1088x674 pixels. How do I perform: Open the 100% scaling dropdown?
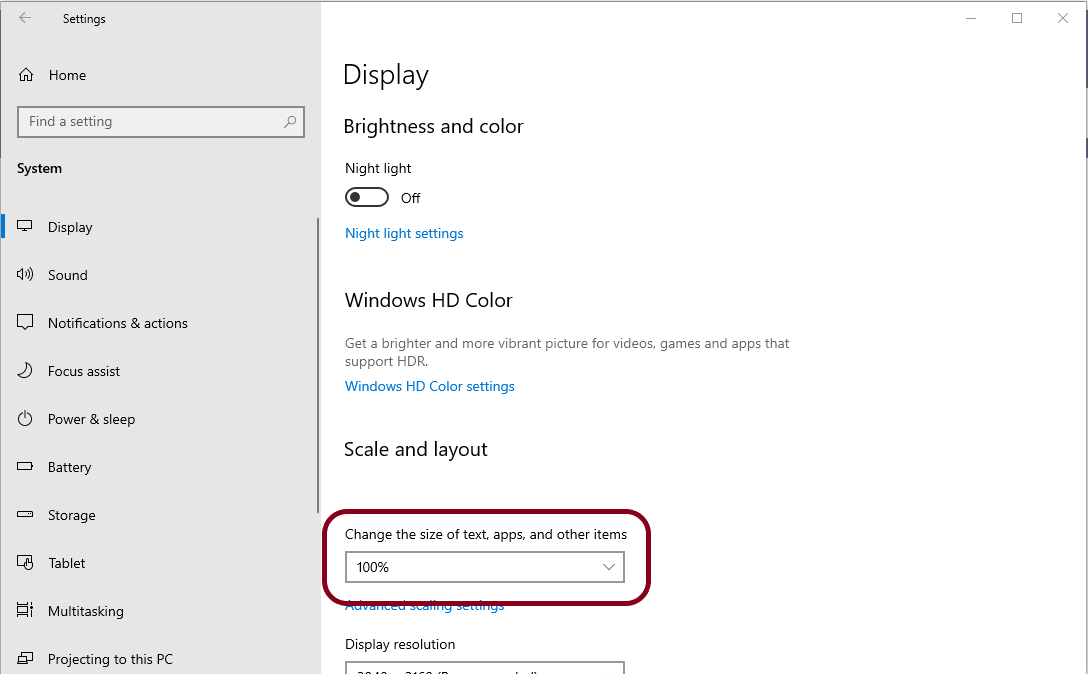click(485, 567)
